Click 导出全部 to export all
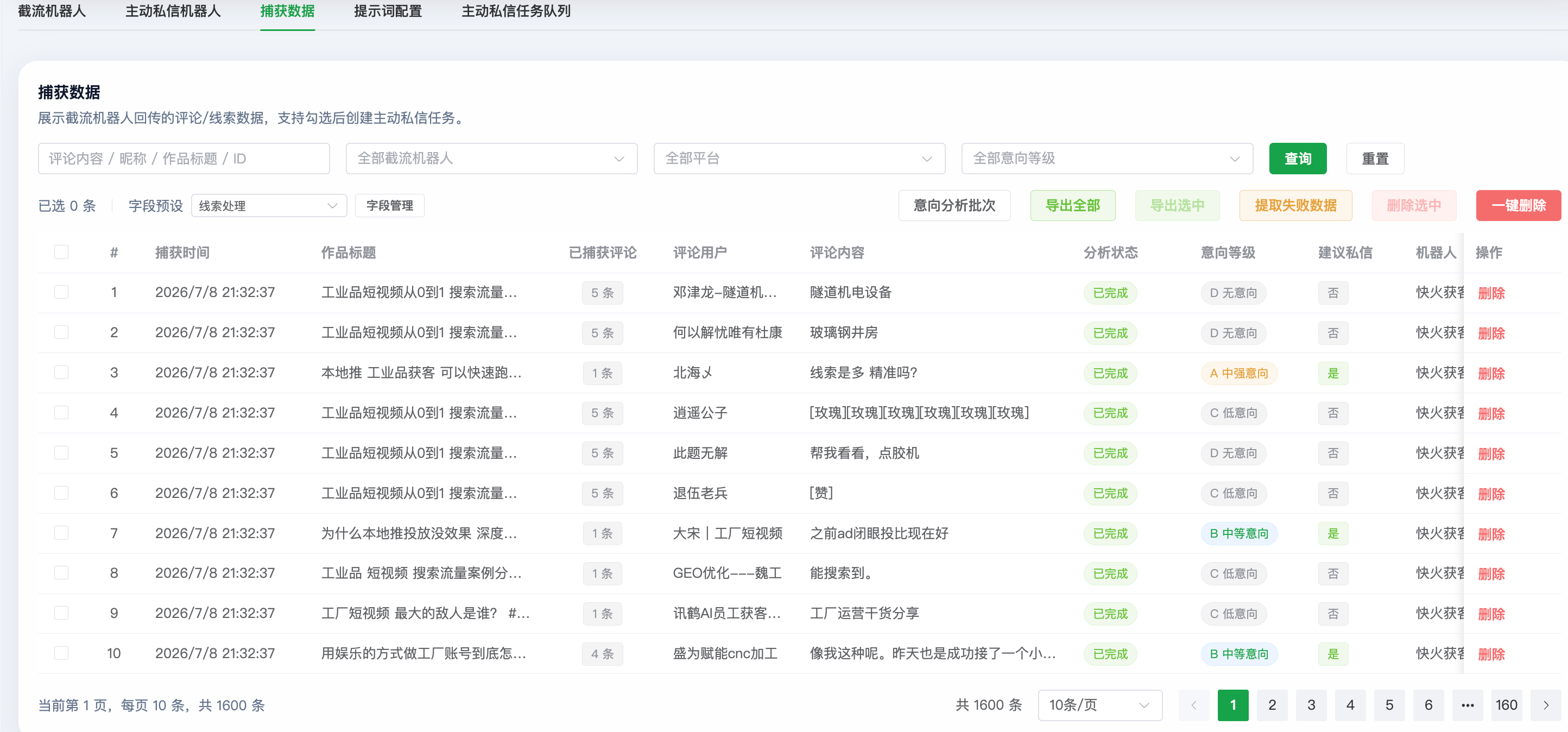 pos(1072,206)
